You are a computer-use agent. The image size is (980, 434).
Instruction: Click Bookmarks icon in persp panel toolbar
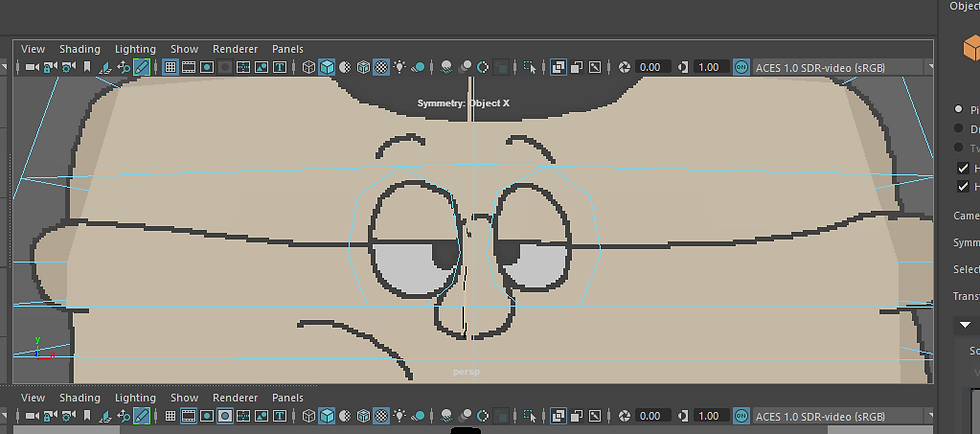pyautogui.click(x=87, y=67)
